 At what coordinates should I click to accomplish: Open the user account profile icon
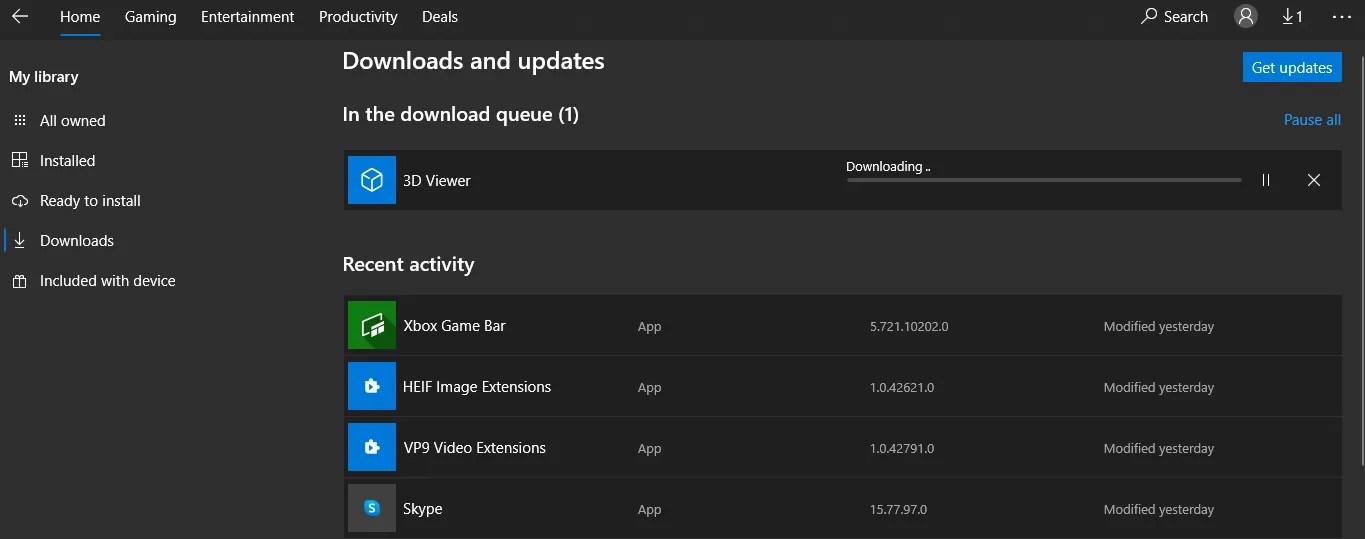[x=1246, y=17]
